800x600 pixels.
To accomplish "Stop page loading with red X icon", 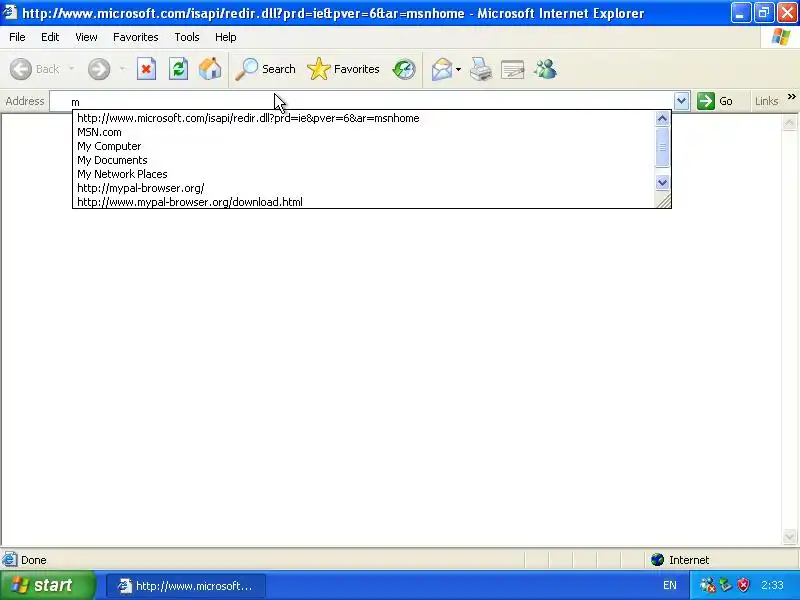I will [146, 69].
